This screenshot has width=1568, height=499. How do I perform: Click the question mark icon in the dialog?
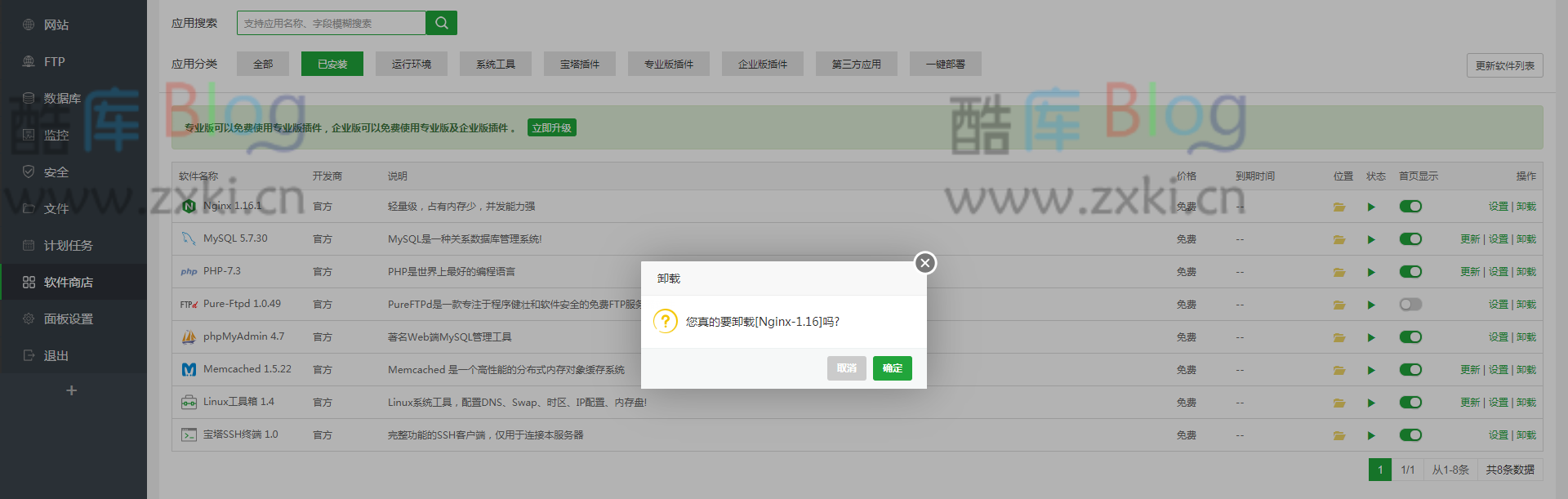[x=666, y=321]
